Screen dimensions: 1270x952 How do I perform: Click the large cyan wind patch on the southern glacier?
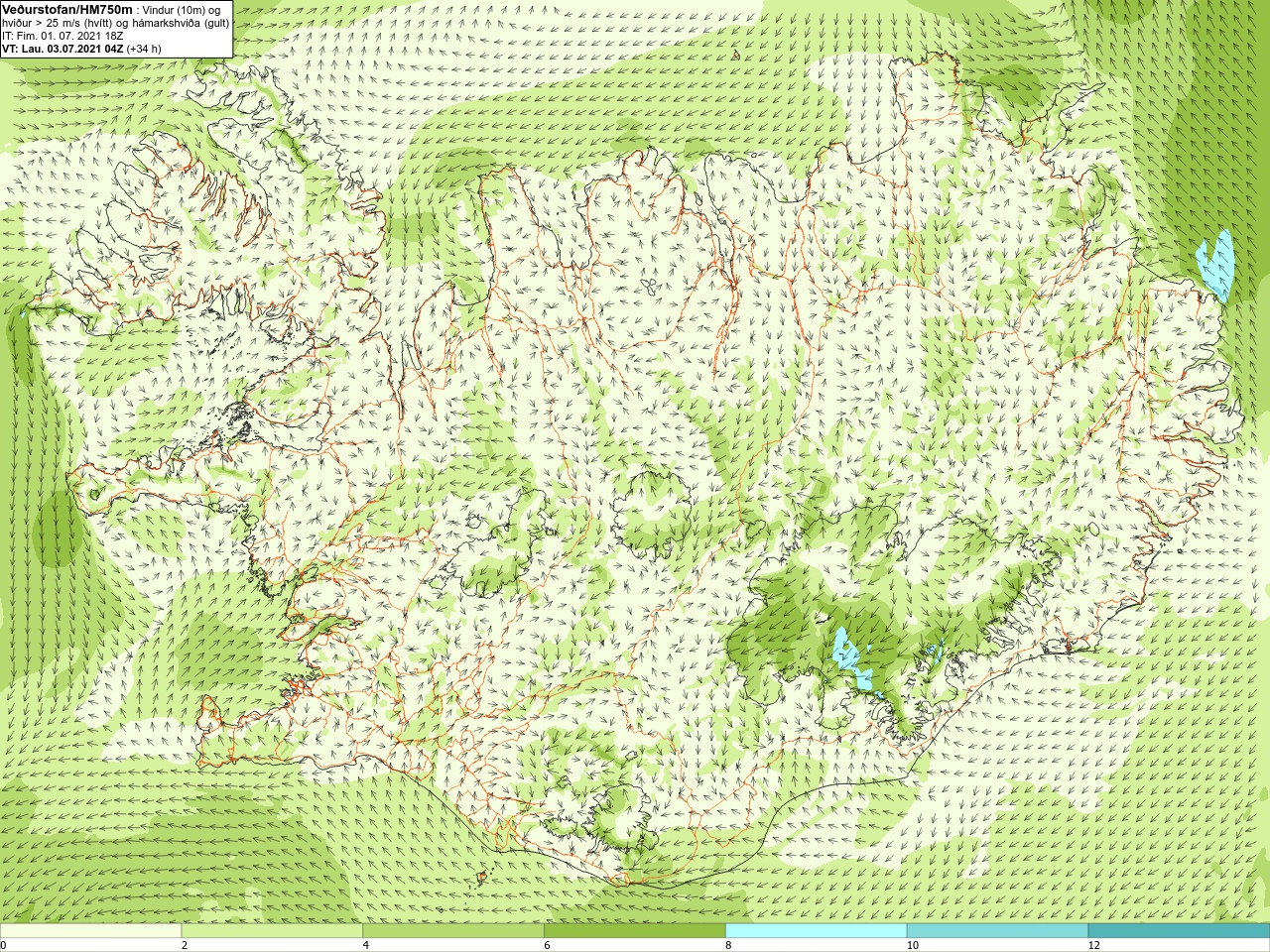[850, 659]
